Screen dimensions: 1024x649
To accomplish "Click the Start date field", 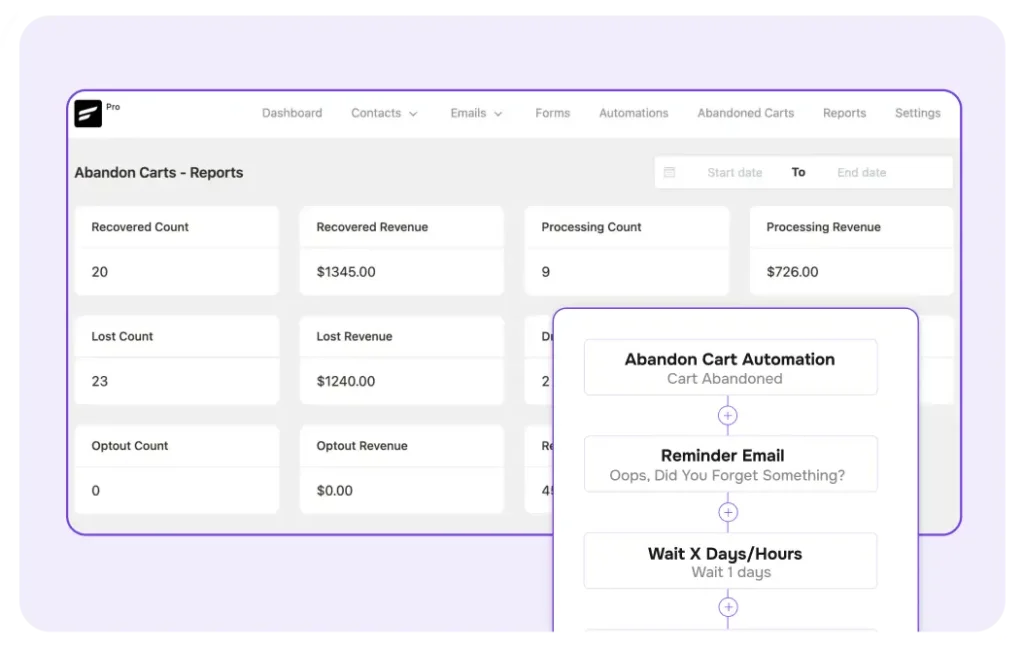I will 734,173.
